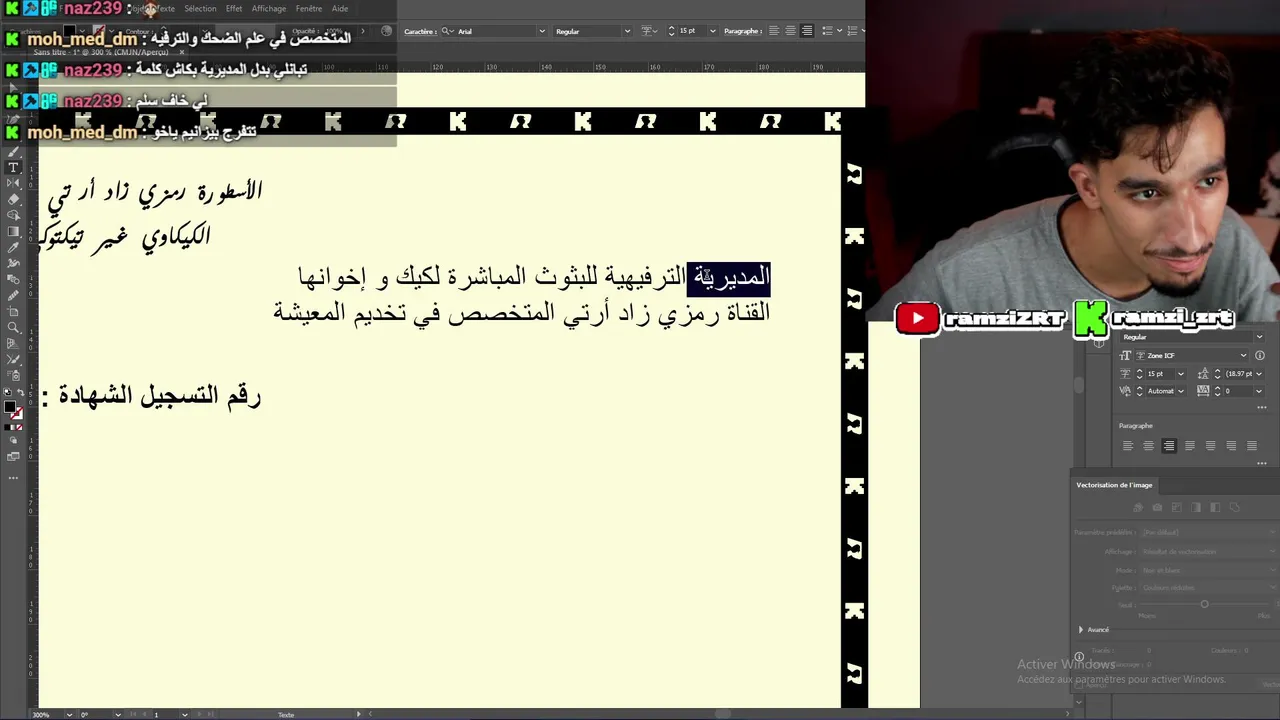Click the Black and white preset icon

tap(1215, 508)
